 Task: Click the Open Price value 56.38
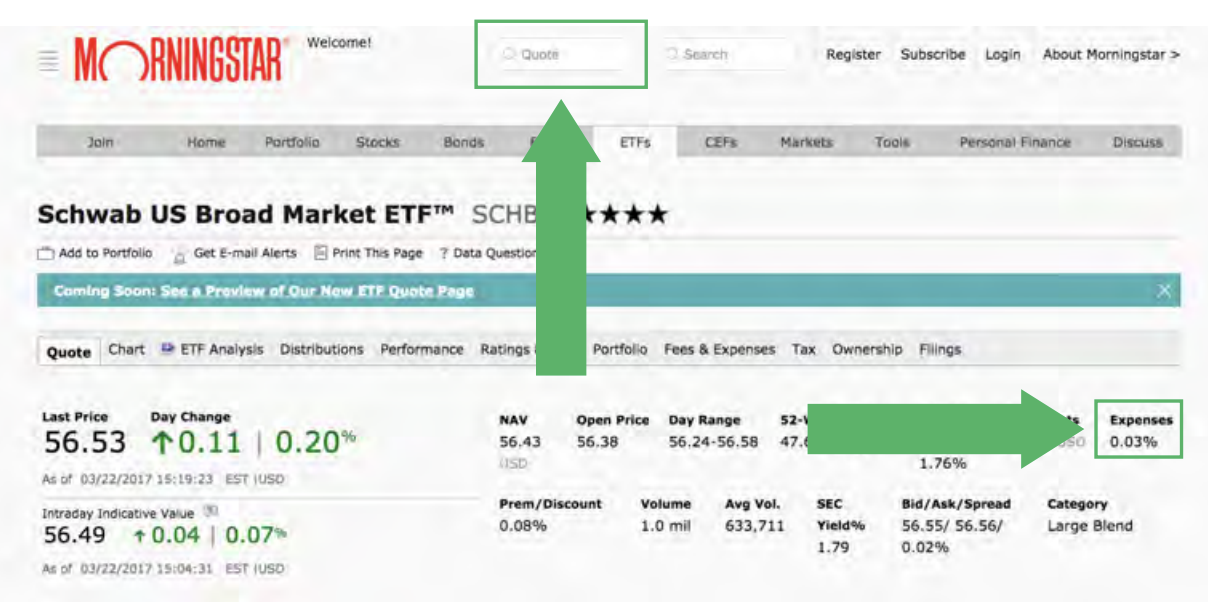tap(597, 441)
